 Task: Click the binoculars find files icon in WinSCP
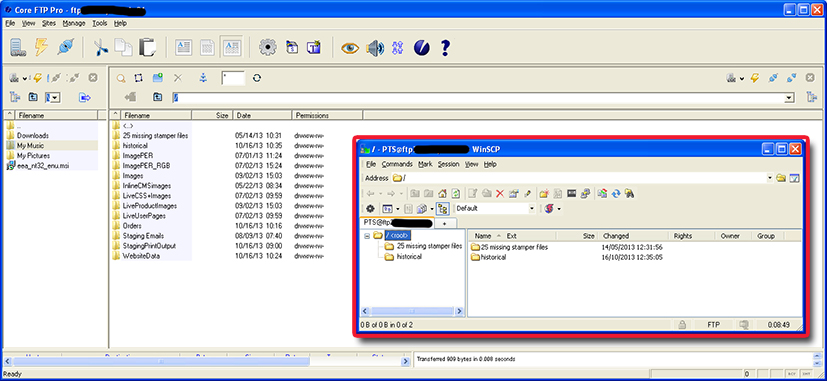pyautogui.click(x=629, y=194)
